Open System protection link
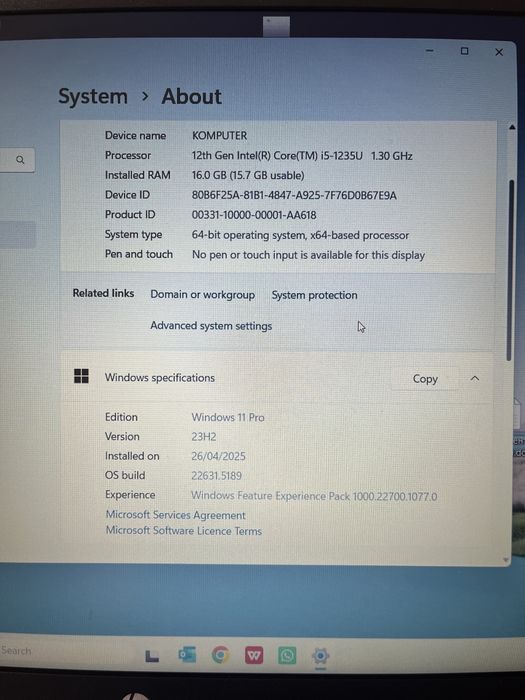Viewport: 525px width, 700px height. click(314, 295)
